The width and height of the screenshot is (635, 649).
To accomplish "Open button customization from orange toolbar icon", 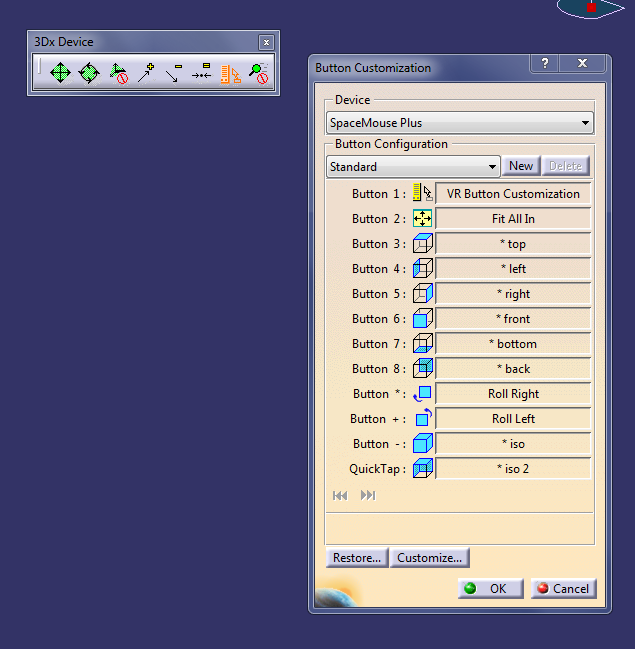I will click(x=230, y=74).
